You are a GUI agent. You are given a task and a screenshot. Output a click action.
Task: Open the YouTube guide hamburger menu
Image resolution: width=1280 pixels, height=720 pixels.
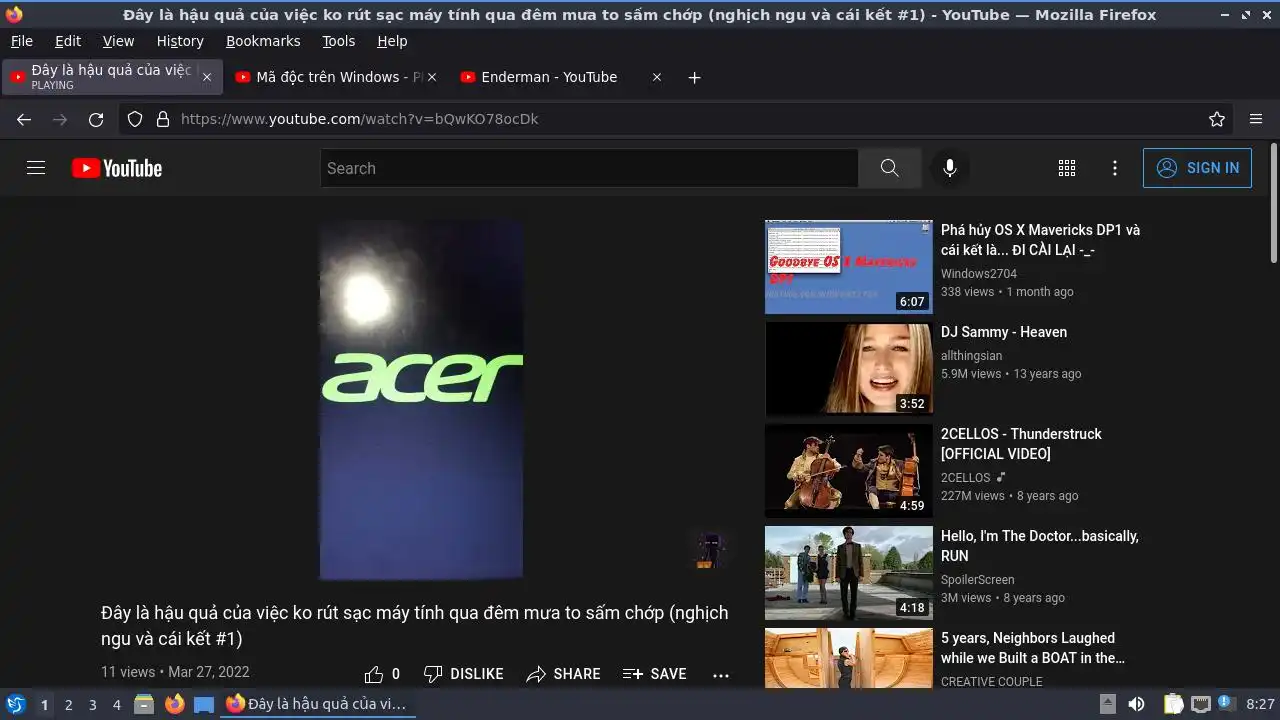coord(36,168)
